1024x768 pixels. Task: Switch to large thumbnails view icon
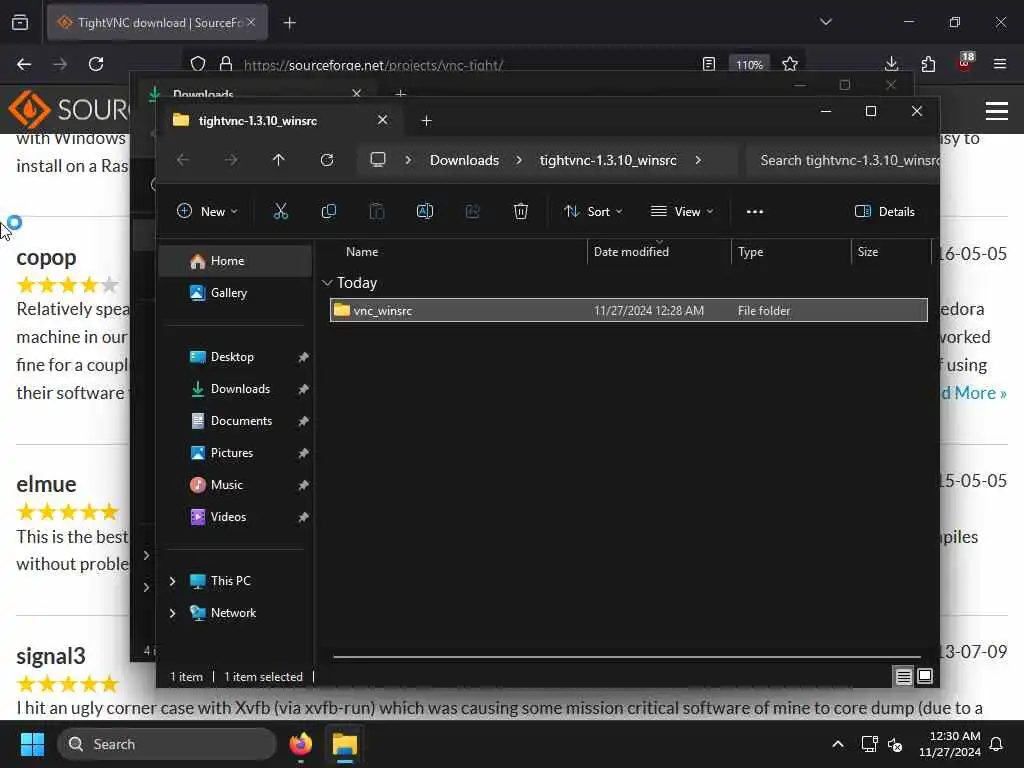pyautogui.click(x=925, y=677)
